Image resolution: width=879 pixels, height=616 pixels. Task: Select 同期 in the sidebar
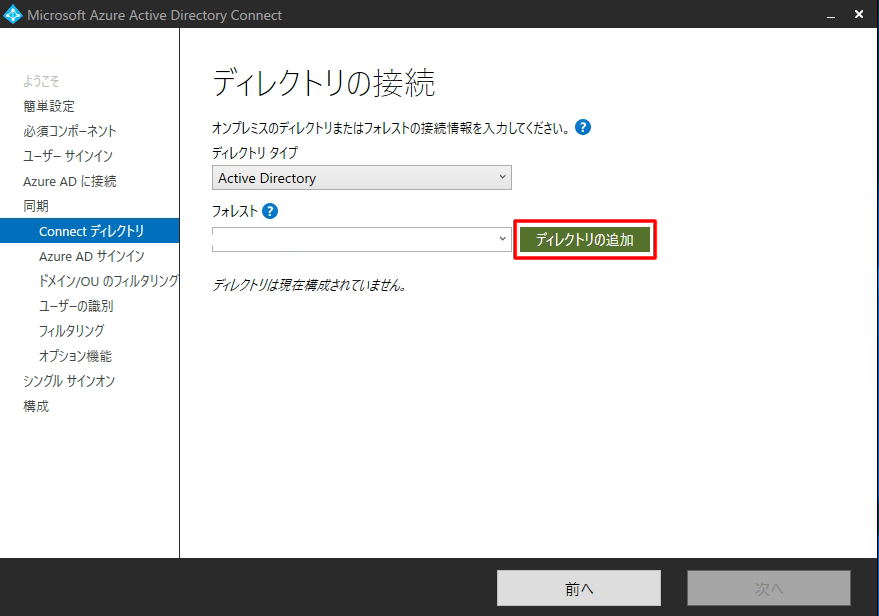(36, 206)
